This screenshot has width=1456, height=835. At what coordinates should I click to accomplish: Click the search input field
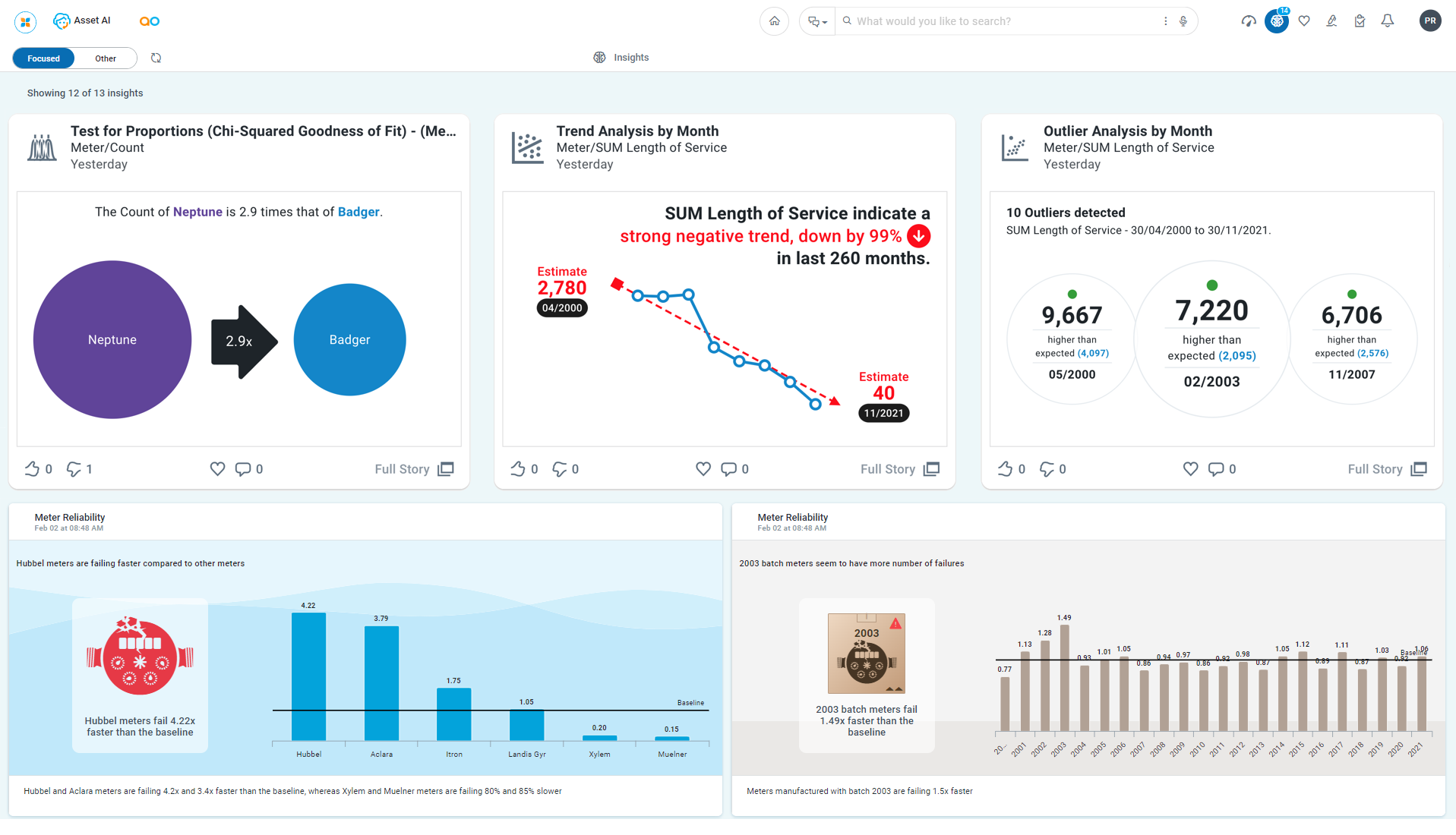click(x=1003, y=21)
